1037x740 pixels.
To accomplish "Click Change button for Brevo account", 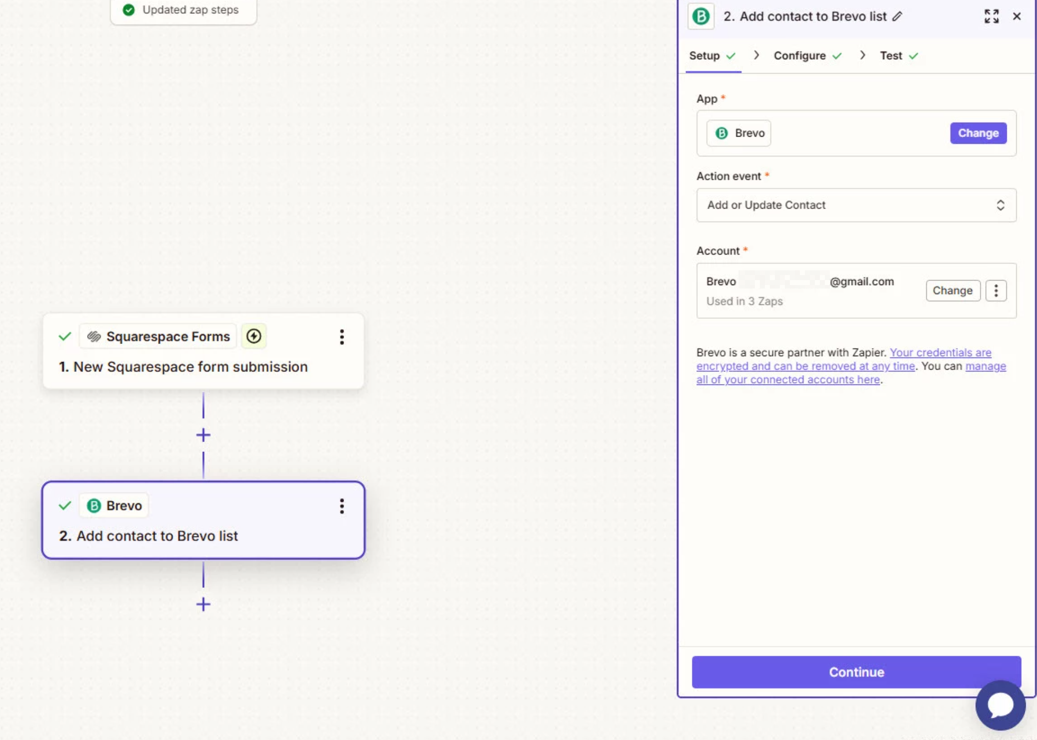I will click(952, 291).
